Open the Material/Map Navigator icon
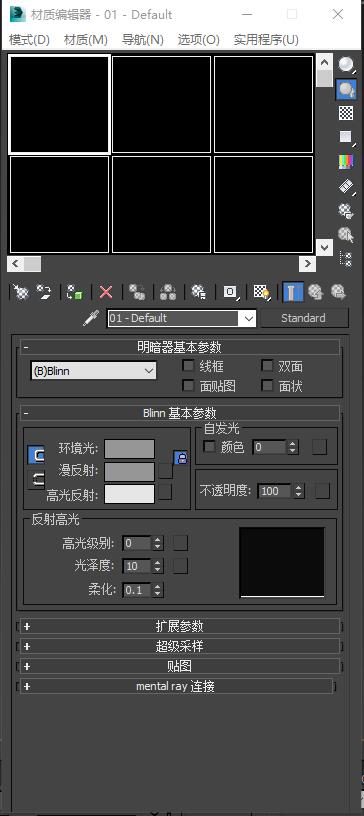The image size is (364, 816). 345,259
